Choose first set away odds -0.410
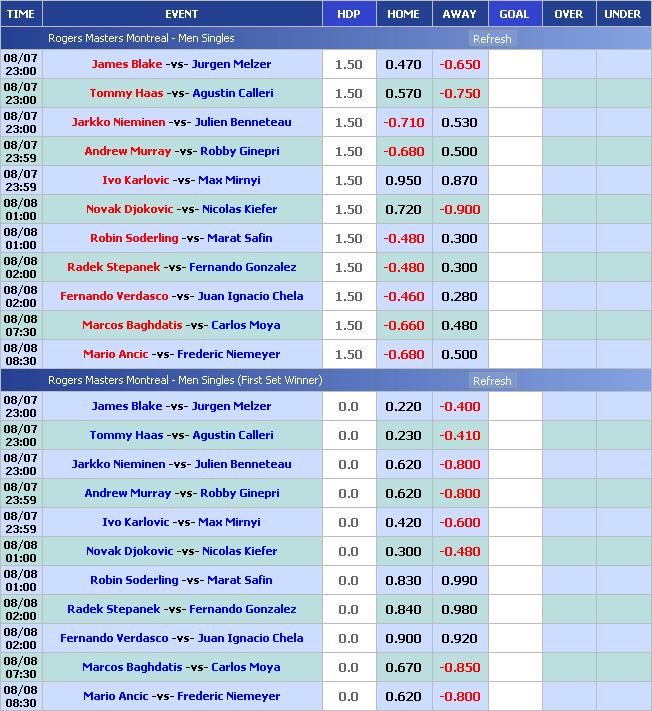The width and height of the screenshot is (652, 711). pos(459,436)
